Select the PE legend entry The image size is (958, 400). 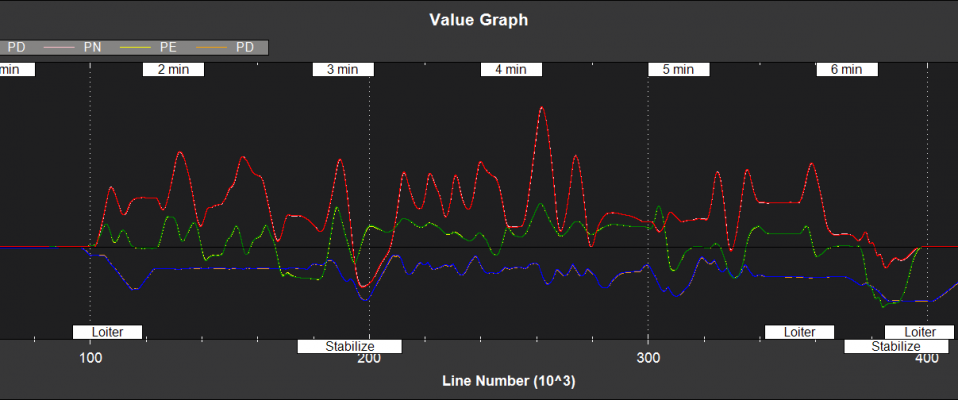point(169,46)
